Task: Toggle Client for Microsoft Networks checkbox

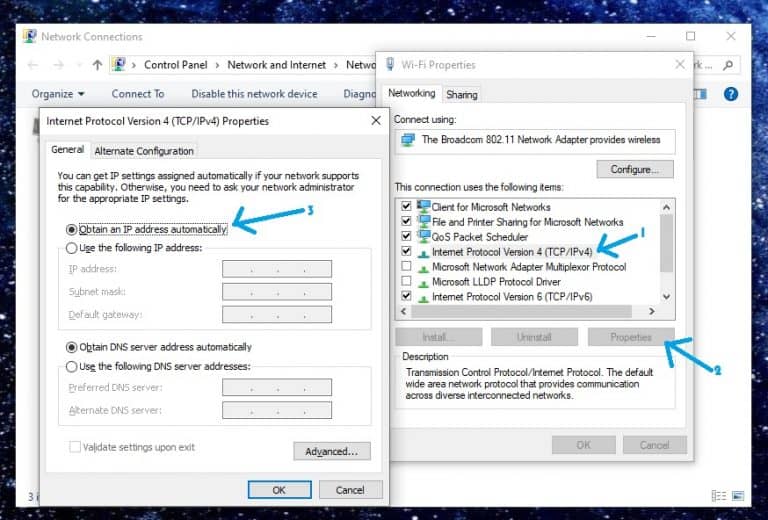Action: (406, 206)
